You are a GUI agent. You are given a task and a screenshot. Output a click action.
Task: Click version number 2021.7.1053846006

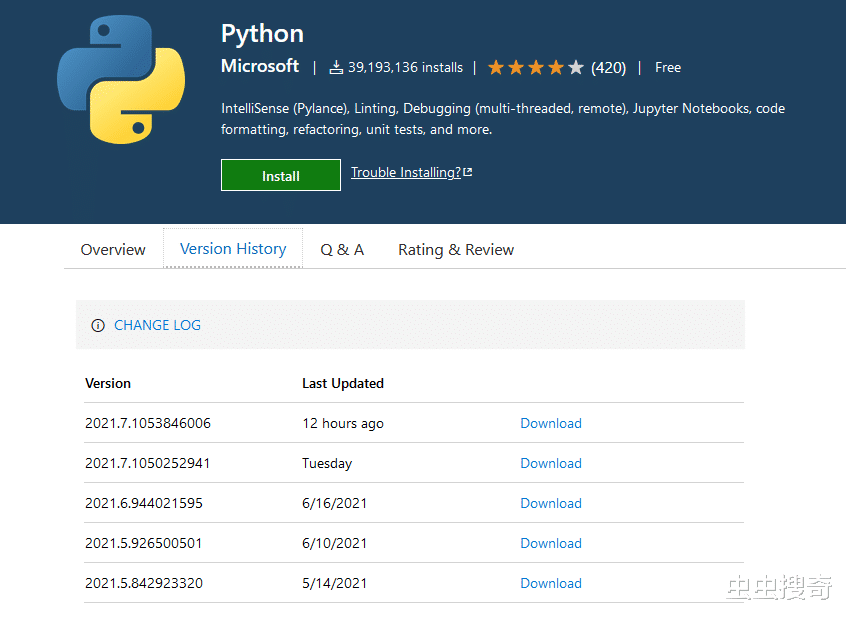coord(148,423)
